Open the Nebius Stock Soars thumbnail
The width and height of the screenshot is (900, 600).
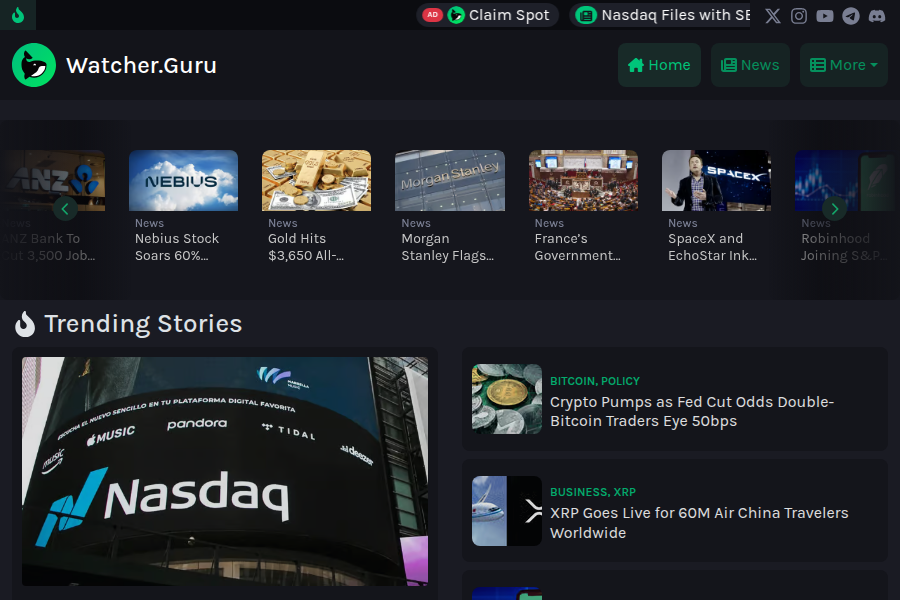(183, 181)
